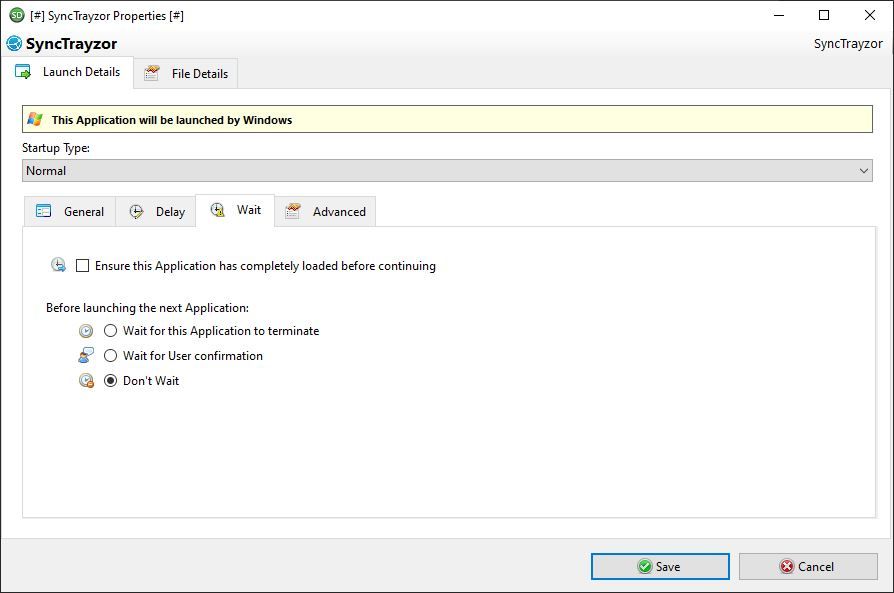Click the Startup Type dropdown arrow

tap(862, 170)
